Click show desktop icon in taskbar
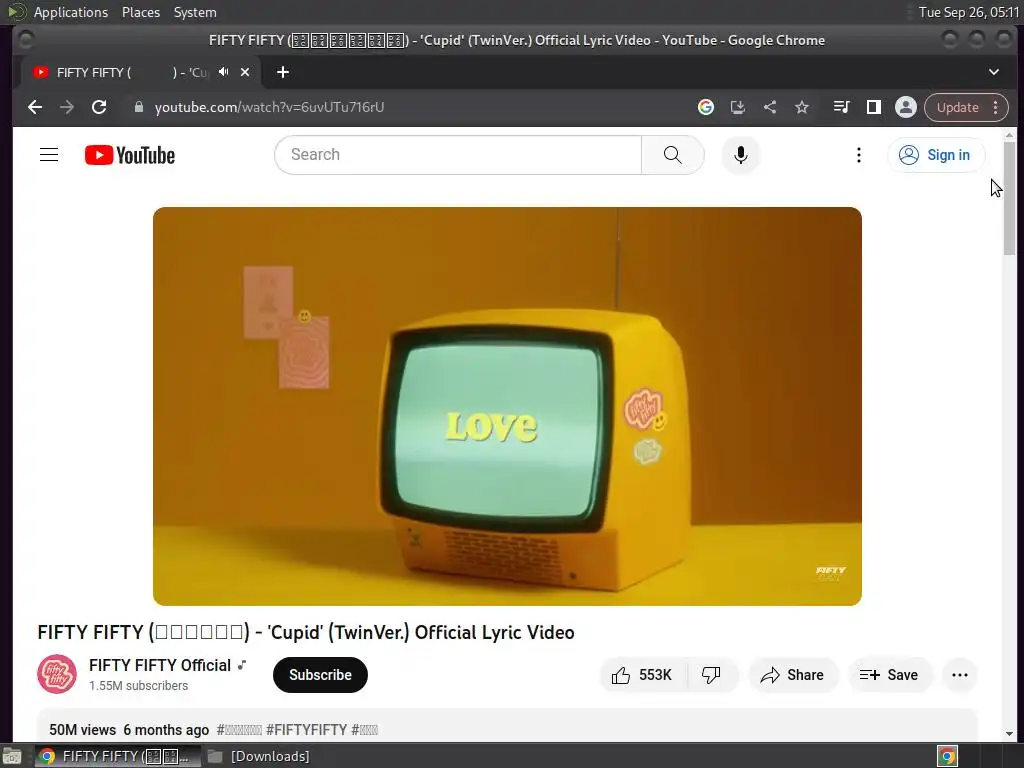The image size is (1024, 768). [x=12, y=756]
